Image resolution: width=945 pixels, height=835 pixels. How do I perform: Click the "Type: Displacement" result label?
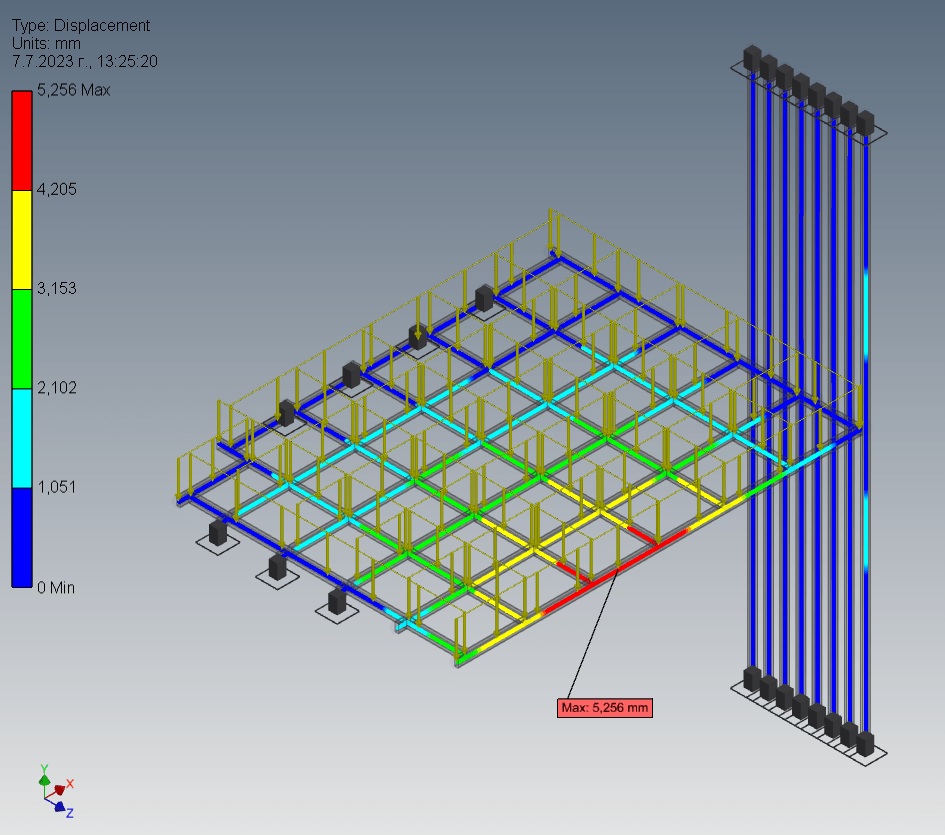tap(81, 26)
